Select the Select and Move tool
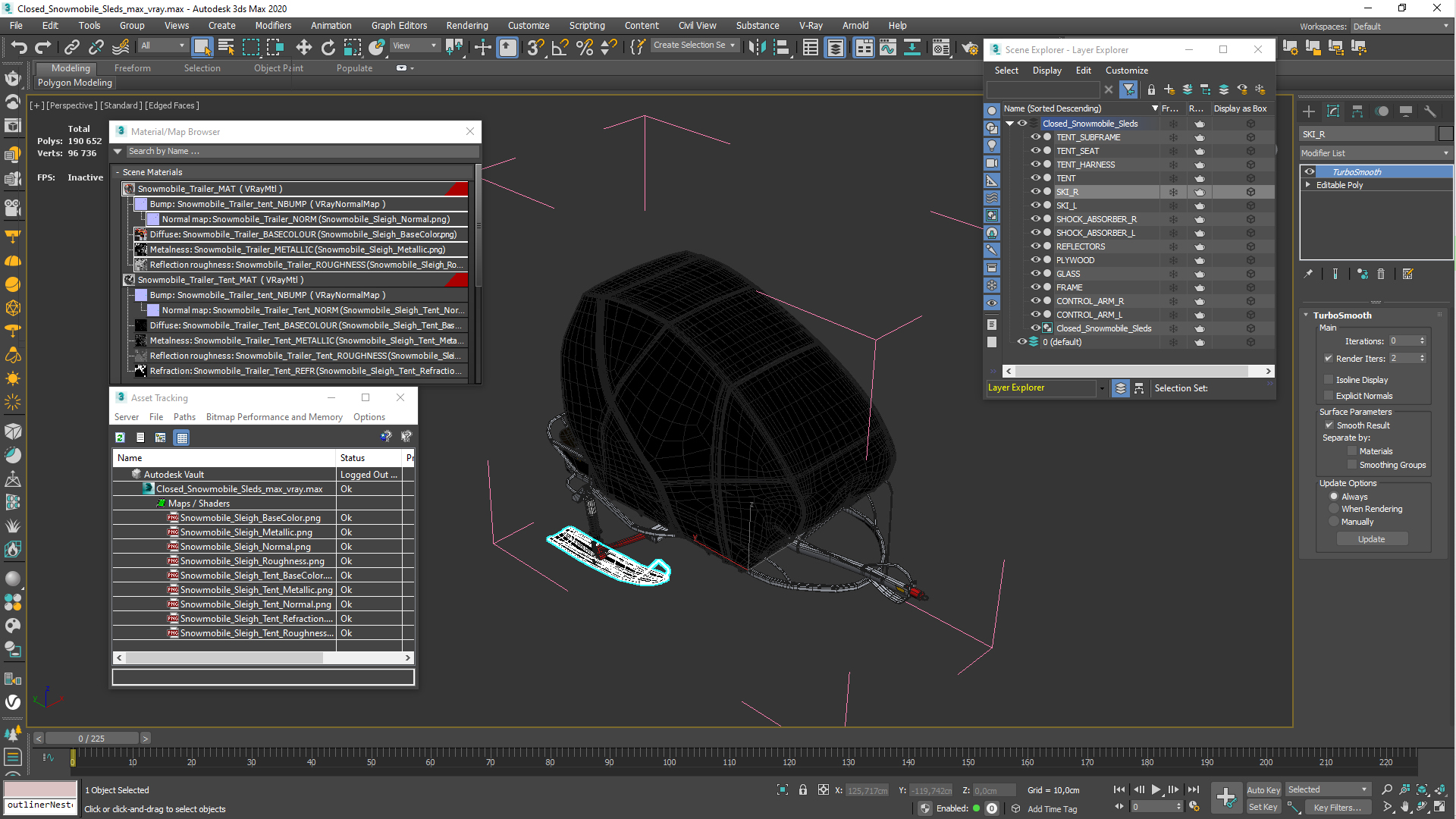This screenshot has height=819, width=1456. 303,48
